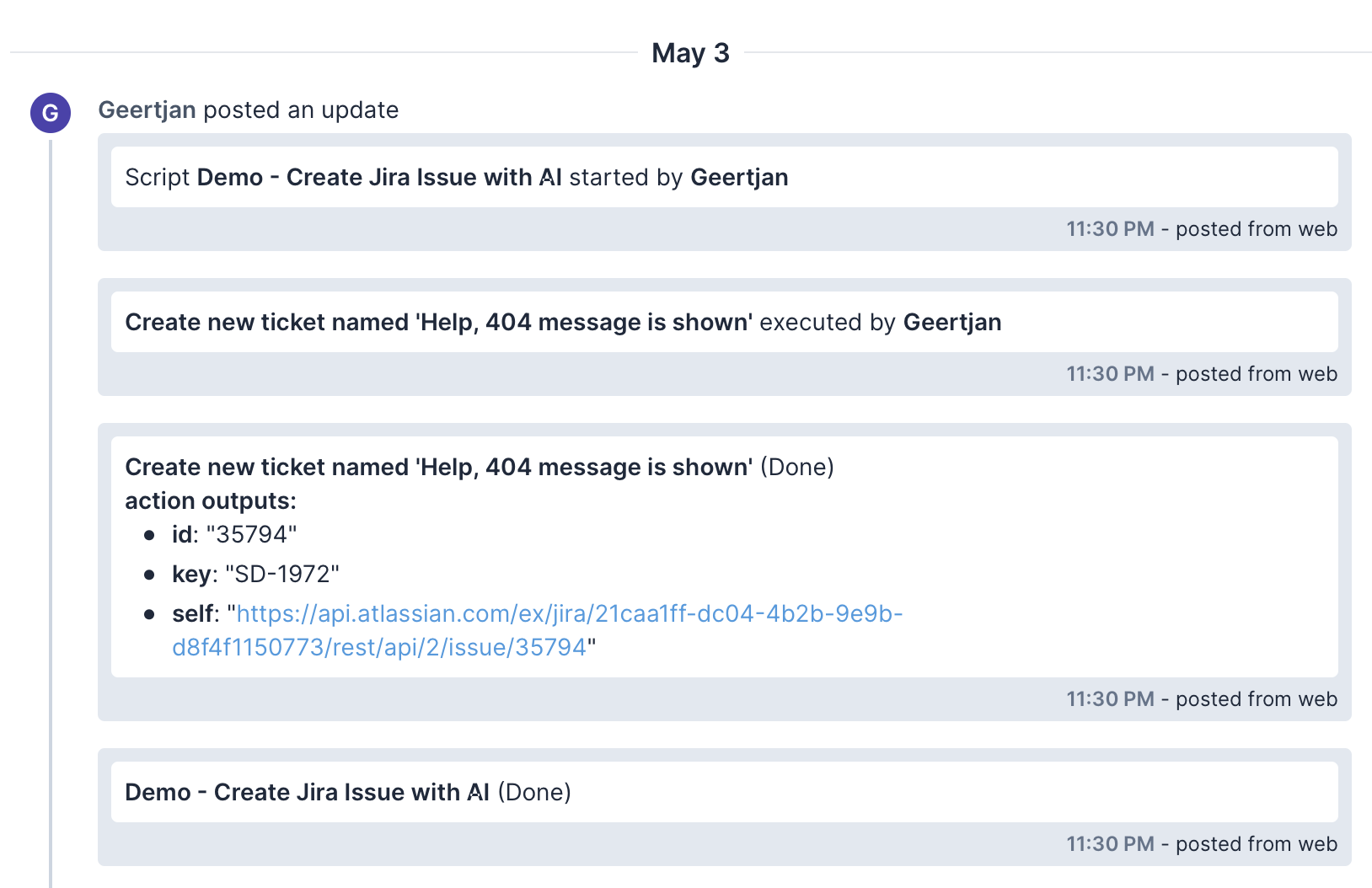Image resolution: width=1372 pixels, height=888 pixels.
Task: Click the May 3 date header
Action: click(690, 53)
